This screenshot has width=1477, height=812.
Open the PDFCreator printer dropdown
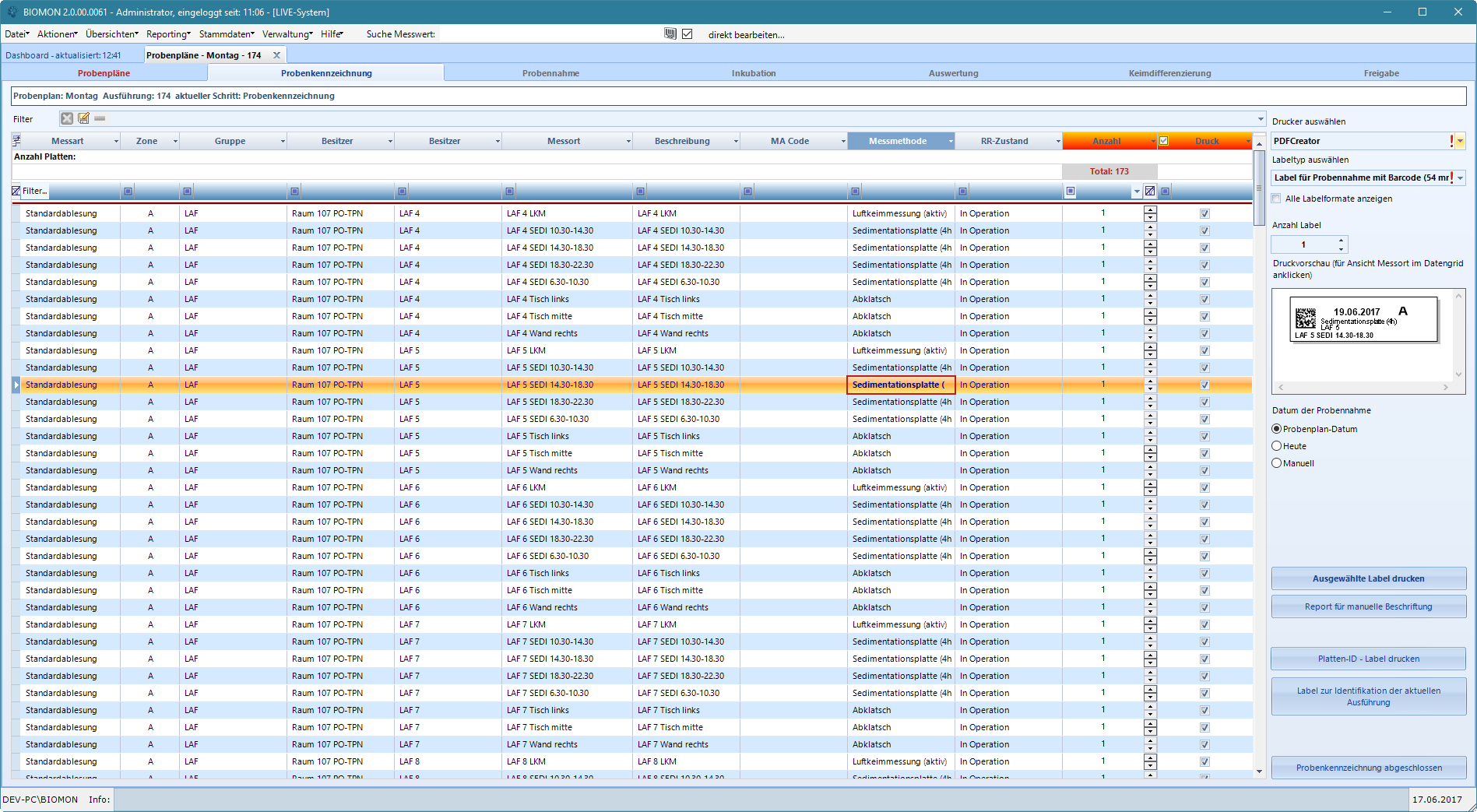coord(1460,141)
